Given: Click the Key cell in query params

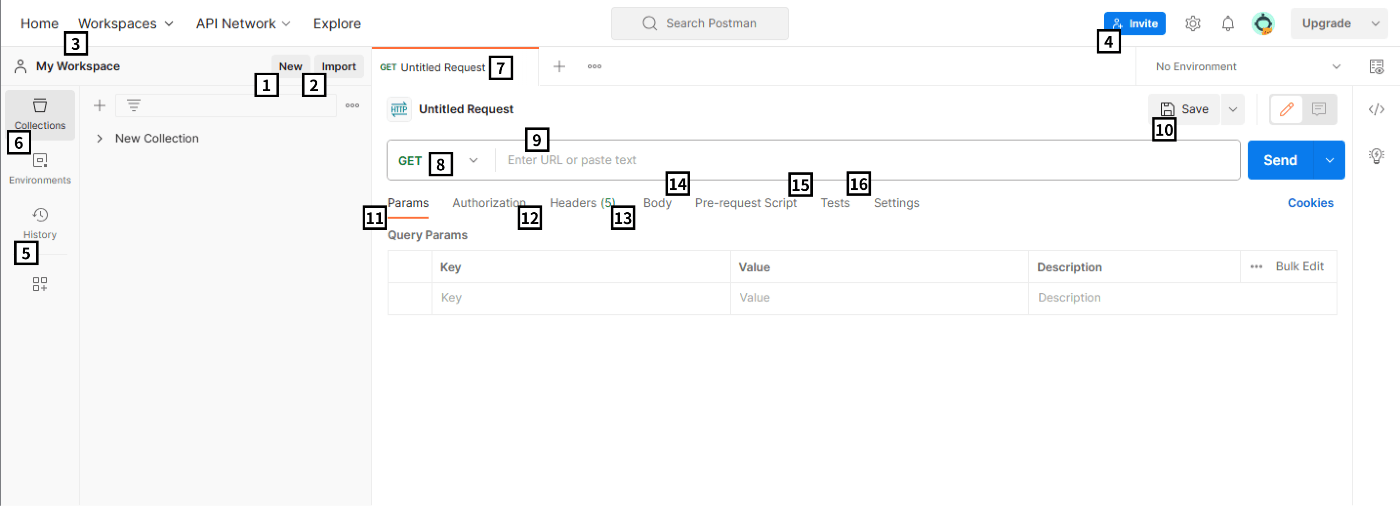Looking at the screenshot, I should click(x=581, y=298).
